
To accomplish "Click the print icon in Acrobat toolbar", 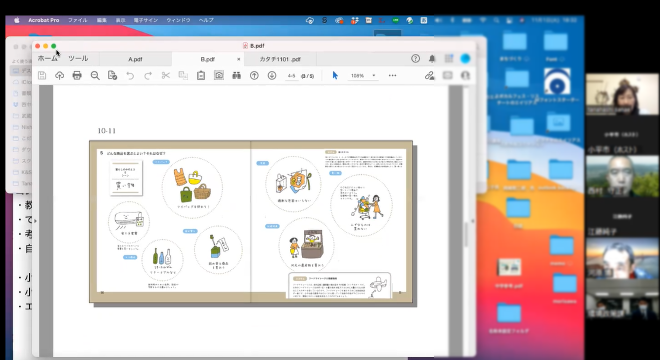I will point(77,75).
